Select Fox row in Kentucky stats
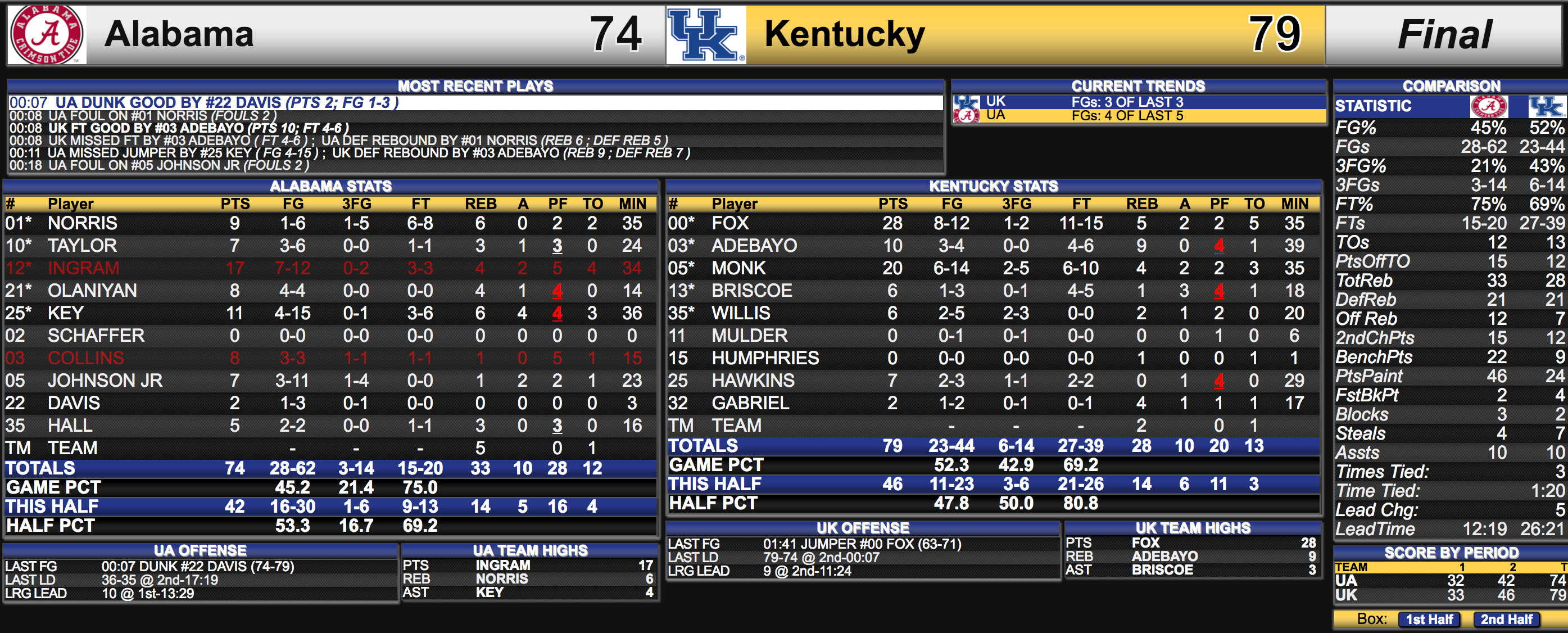 pos(993,223)
